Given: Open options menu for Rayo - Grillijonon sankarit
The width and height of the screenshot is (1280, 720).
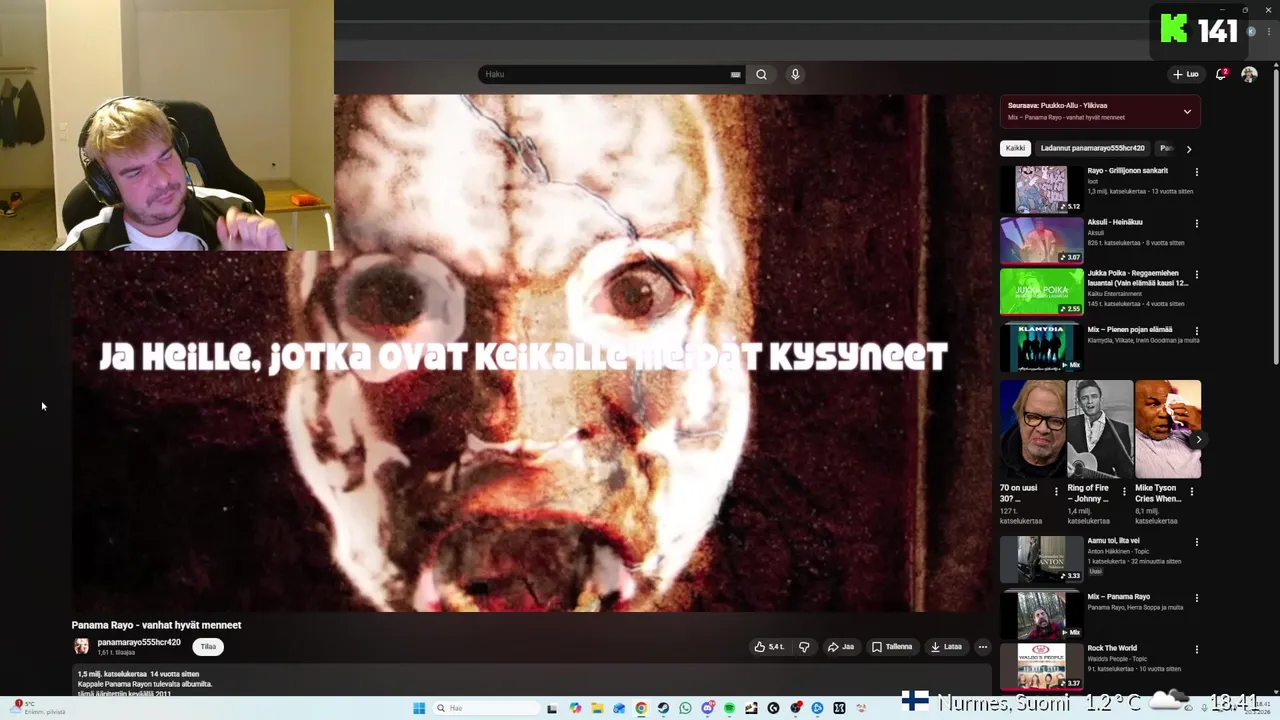Looking at the screenshot, I should tap(1196, 172).
